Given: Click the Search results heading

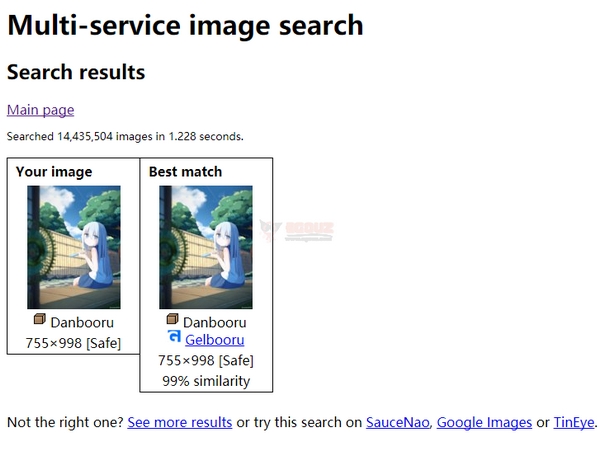Looking at the screenshot, I should pos(76,73).
